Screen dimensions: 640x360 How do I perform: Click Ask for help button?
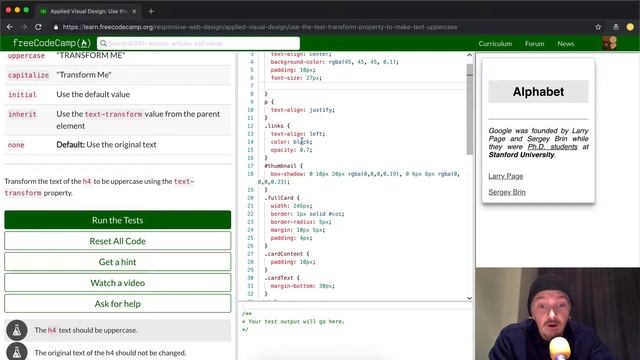[x=118, y=303]
